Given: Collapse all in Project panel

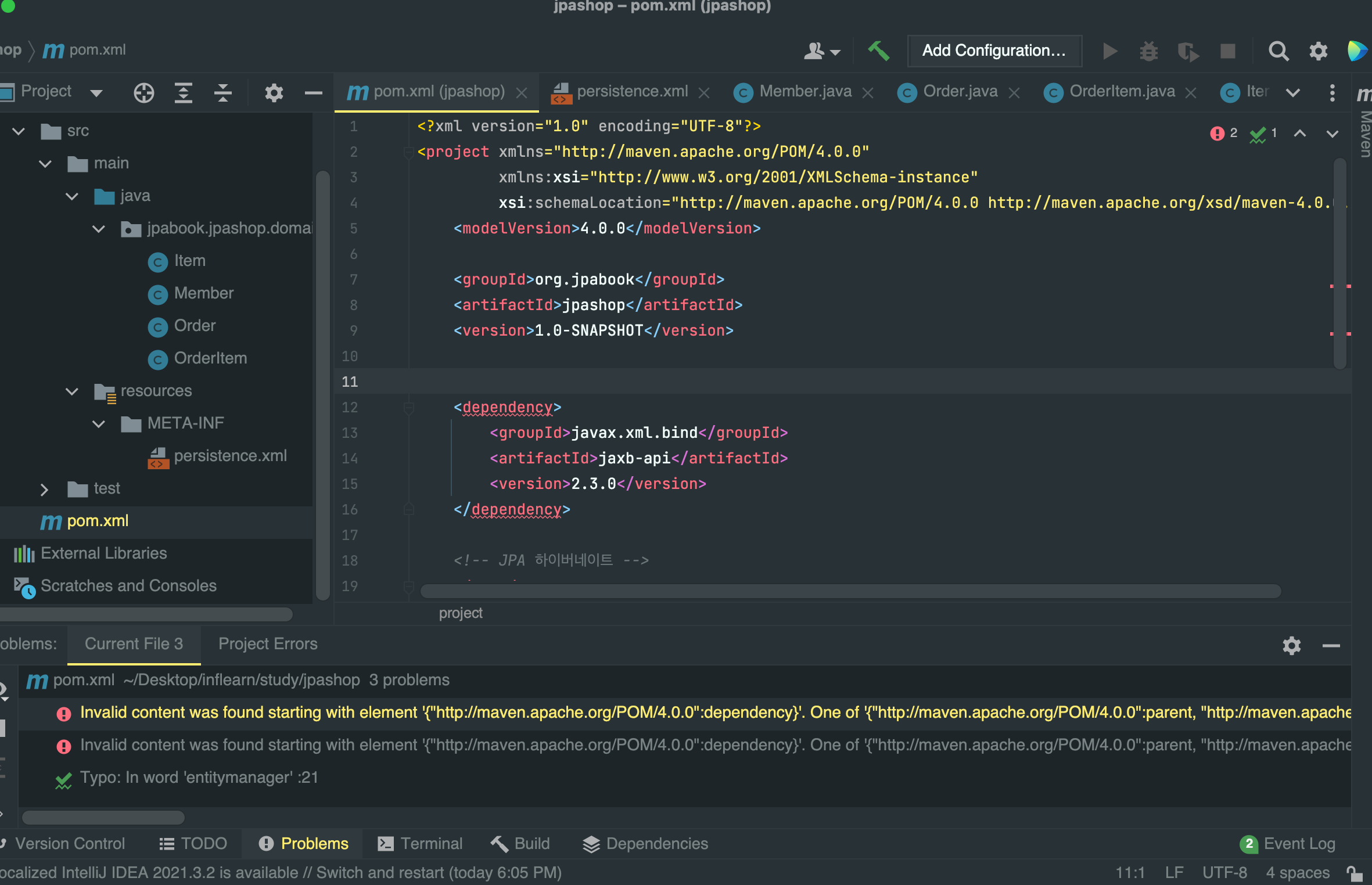Looking at the screenshot, I should [222, 92].
